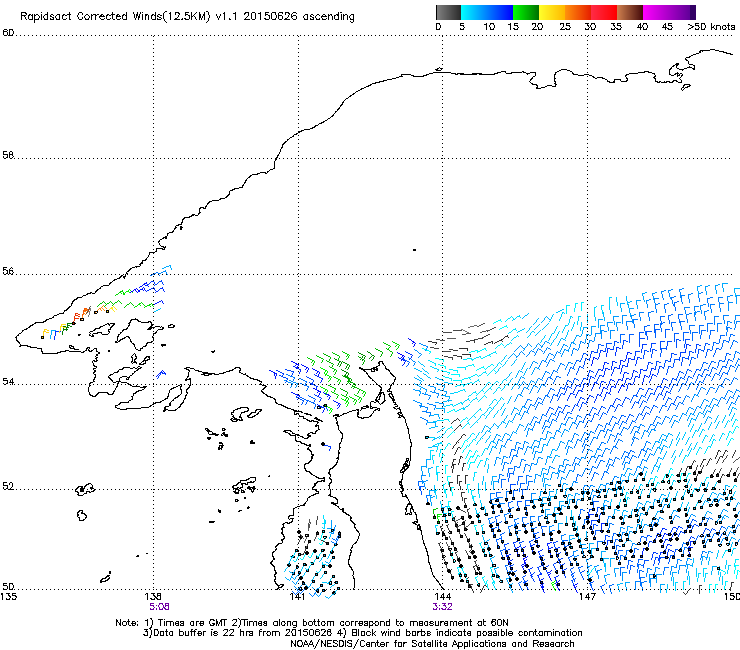Viewport: 740px width, 650px height.
Task: Click the purple 5:08 pass time
Action: point(159,607)
